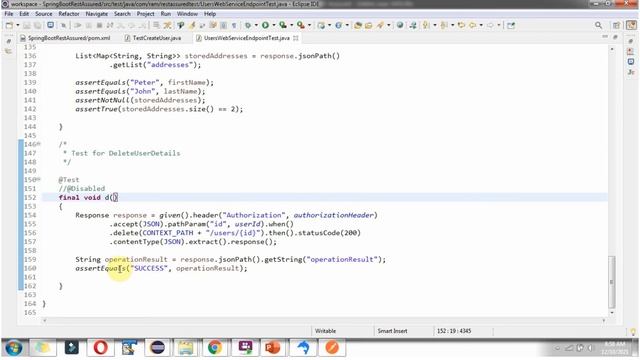Click the New file toolbar icon
The width and height of the screenshot is (640, 360).
click(9, 25)
